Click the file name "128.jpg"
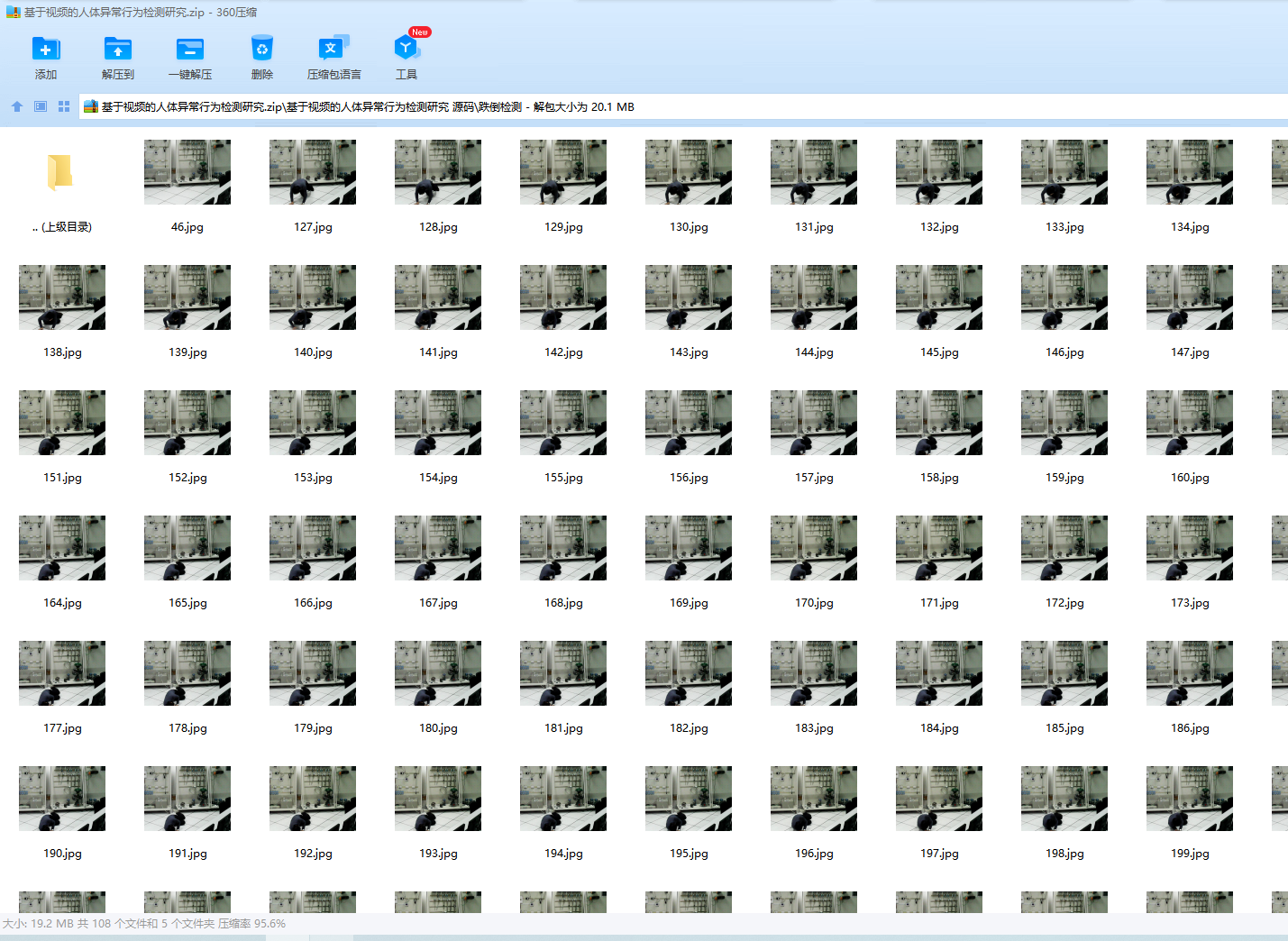The image size is (1288, 941). click(x=438, y=227)
